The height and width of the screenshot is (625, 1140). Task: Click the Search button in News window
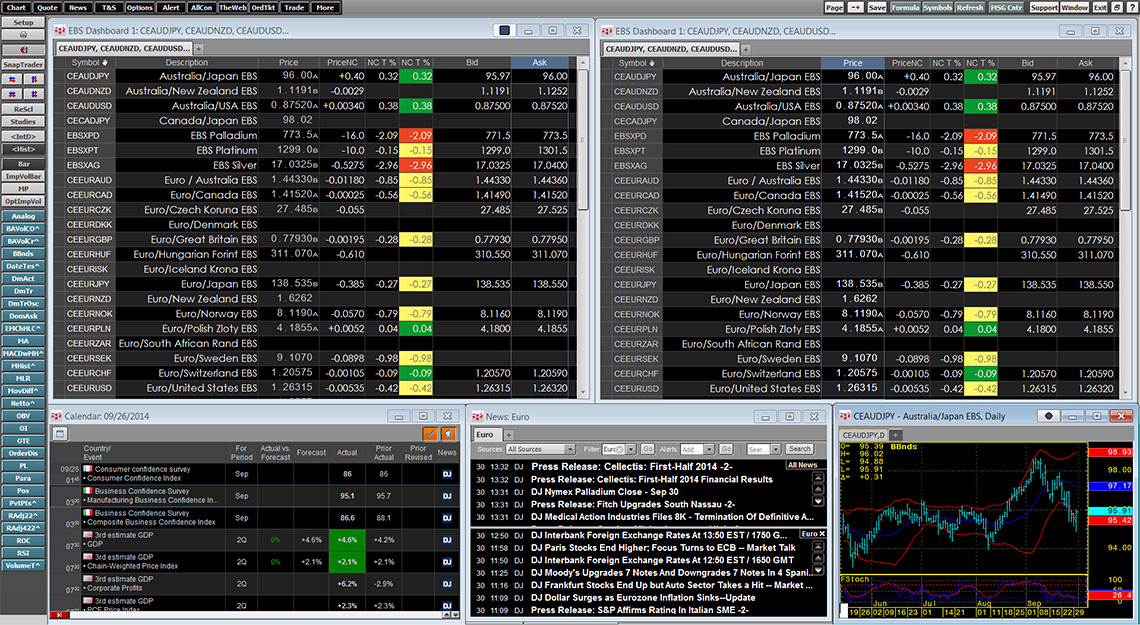pyautogui.click(x=799, y=449)
